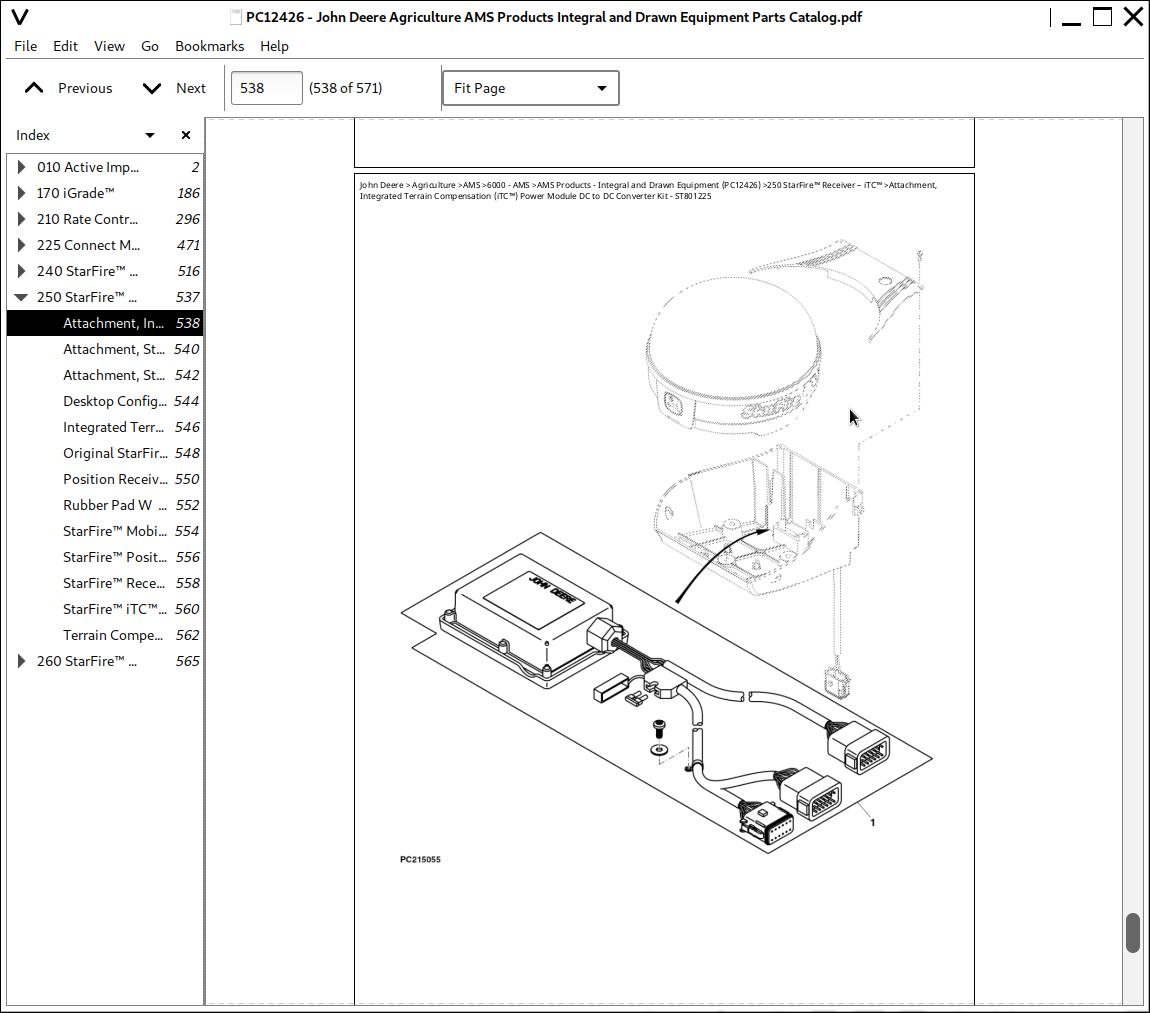Select Rubber Pad W... entry page 552
The height and width of the screenshot is (1013, 1150).
[105, 505]
